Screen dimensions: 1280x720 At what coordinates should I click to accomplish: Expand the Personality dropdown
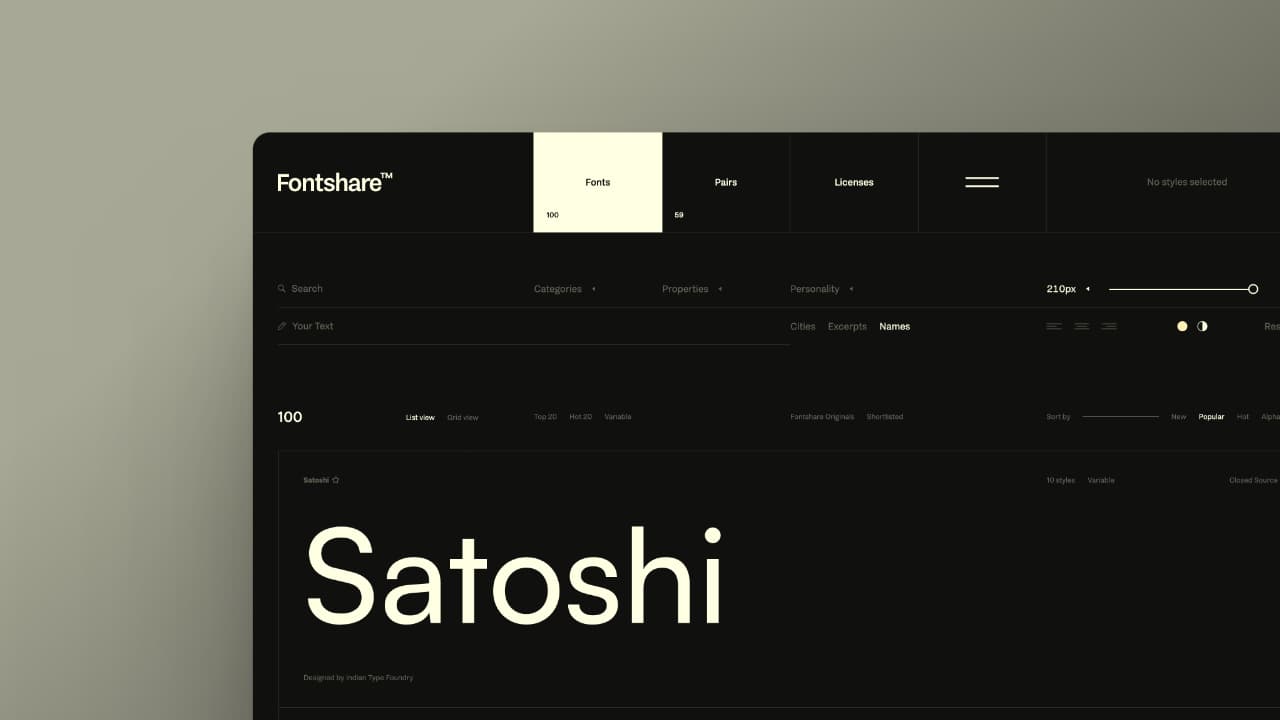(x=821, y=289)
